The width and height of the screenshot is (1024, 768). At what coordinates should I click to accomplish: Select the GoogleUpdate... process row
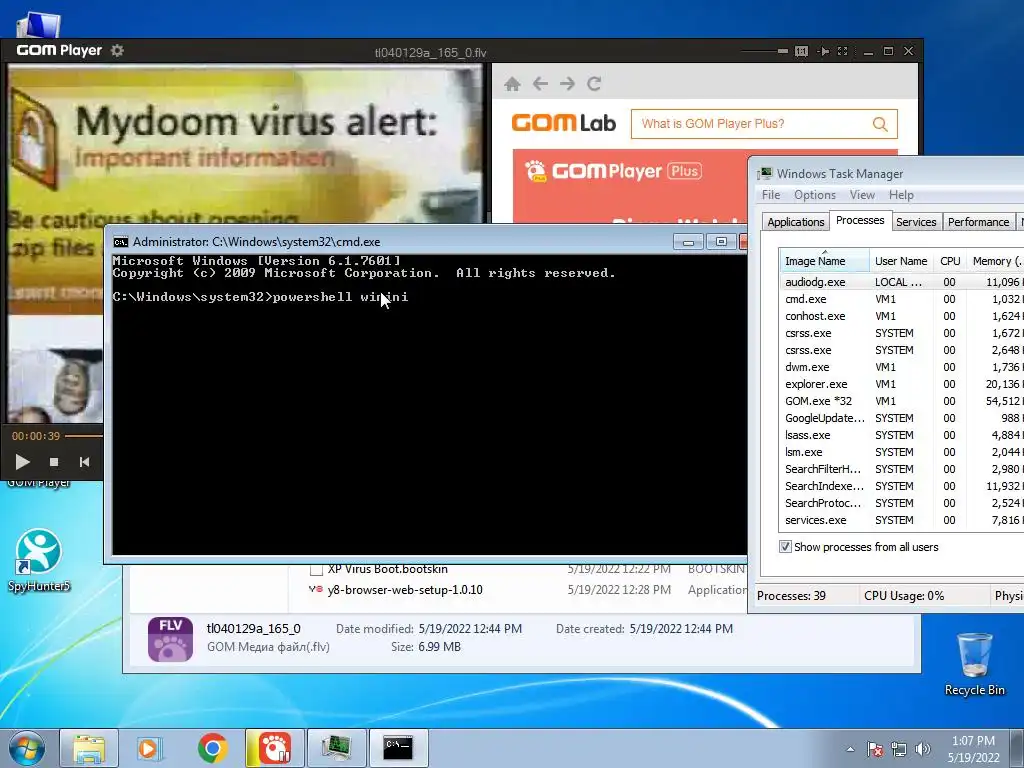[x=901, y=418]
